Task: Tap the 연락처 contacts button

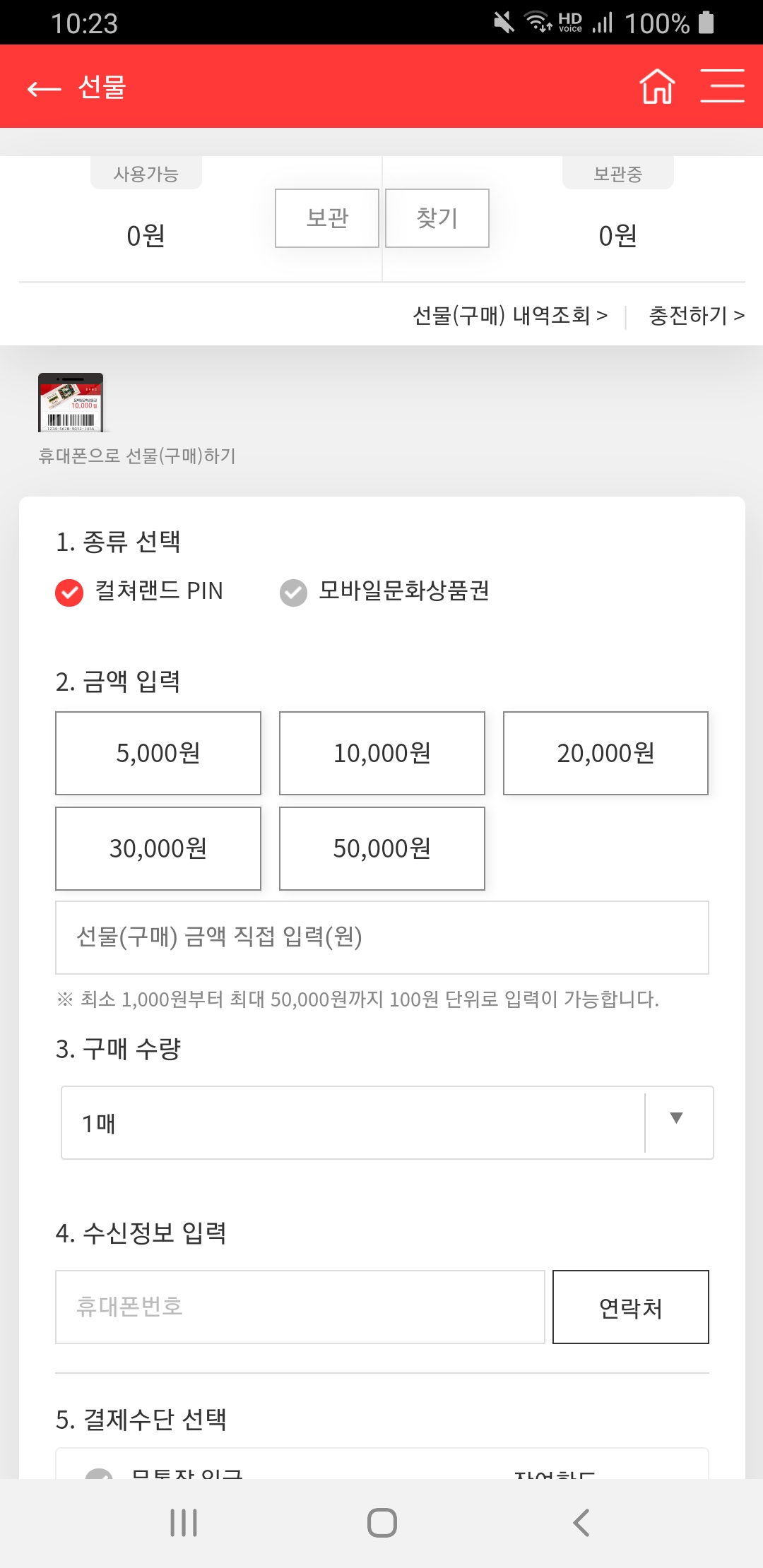Action: point(631,1307)
